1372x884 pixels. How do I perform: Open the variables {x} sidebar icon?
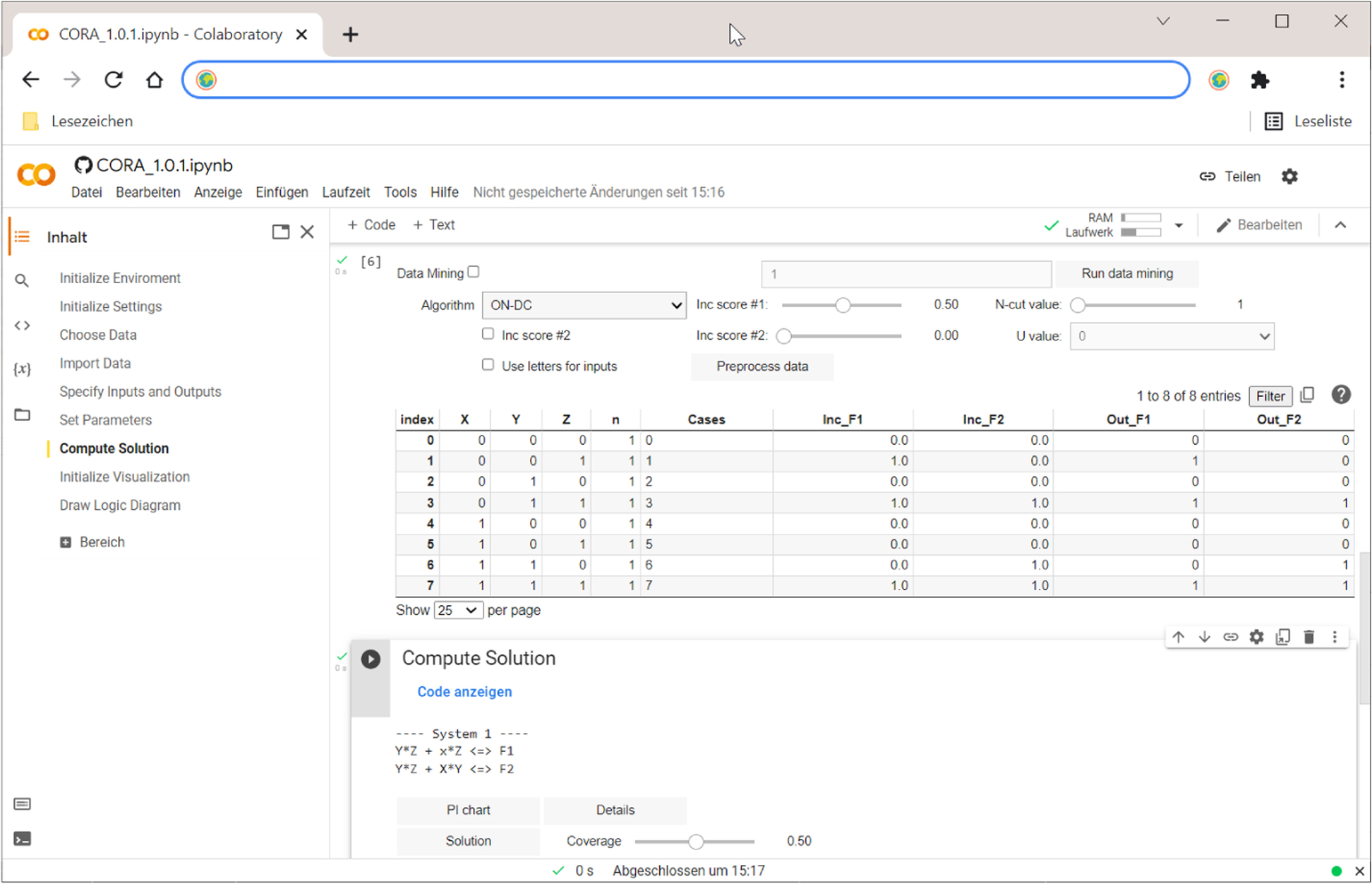[x=22, y=369]
